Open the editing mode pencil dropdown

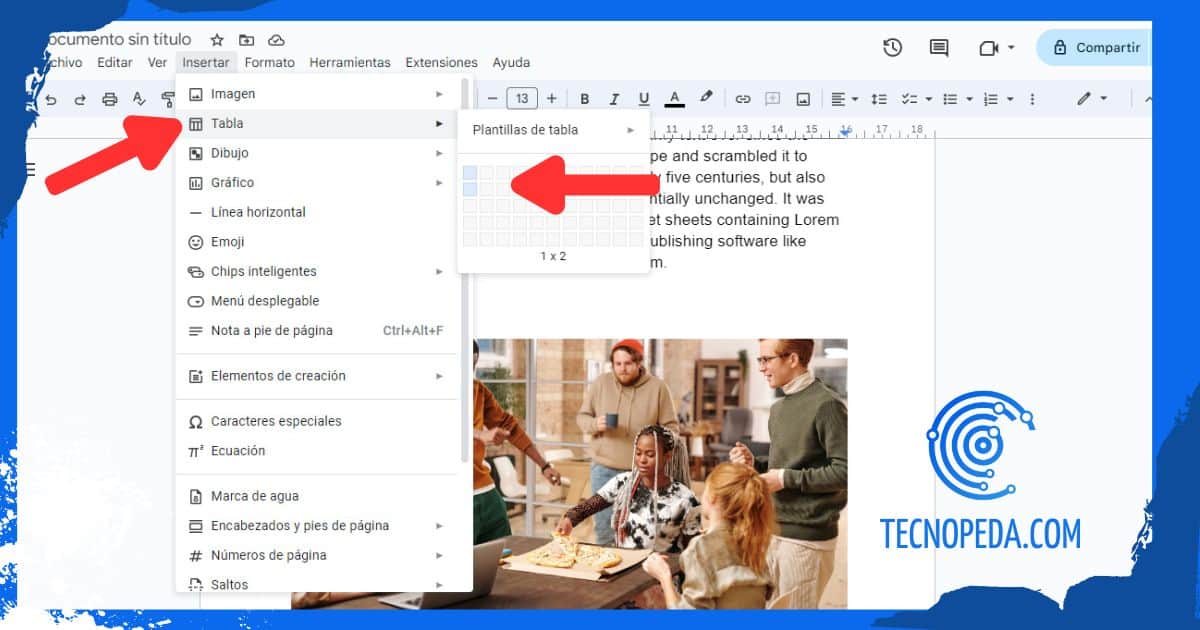pos(1091,99)
